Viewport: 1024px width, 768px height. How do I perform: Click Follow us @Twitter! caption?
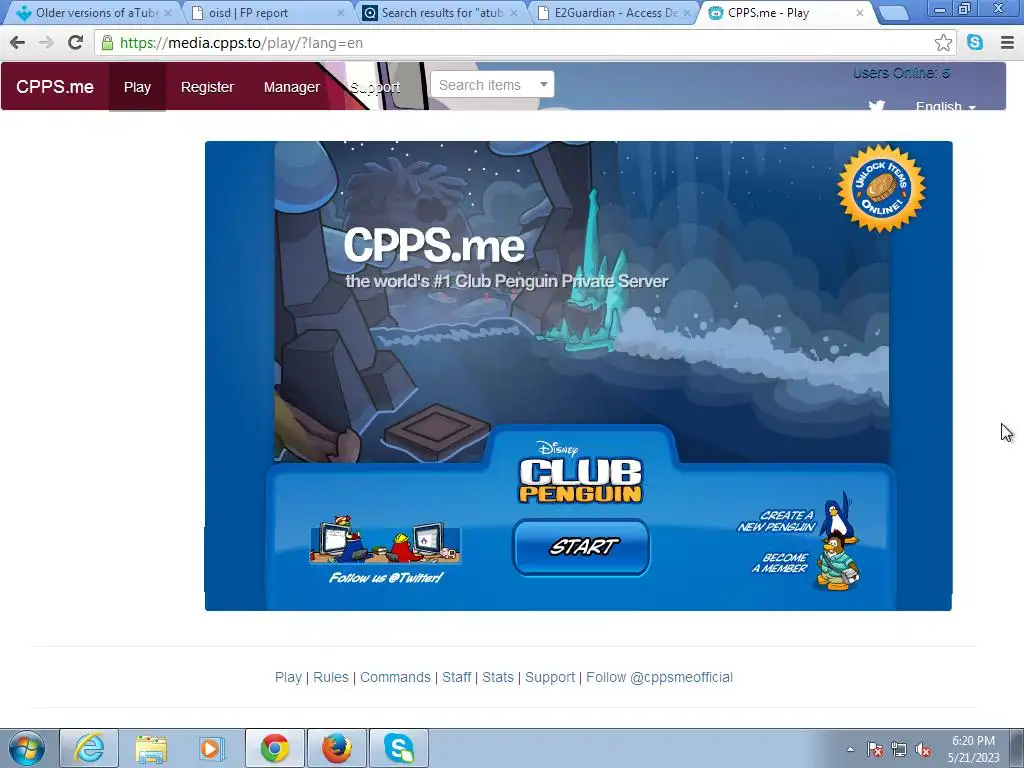tap(386, 577)
